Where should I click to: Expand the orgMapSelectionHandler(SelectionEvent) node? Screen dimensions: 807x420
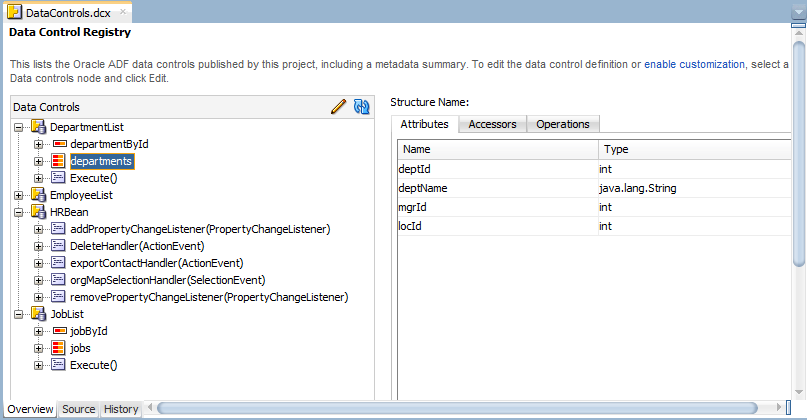click(x=38, y=280)
